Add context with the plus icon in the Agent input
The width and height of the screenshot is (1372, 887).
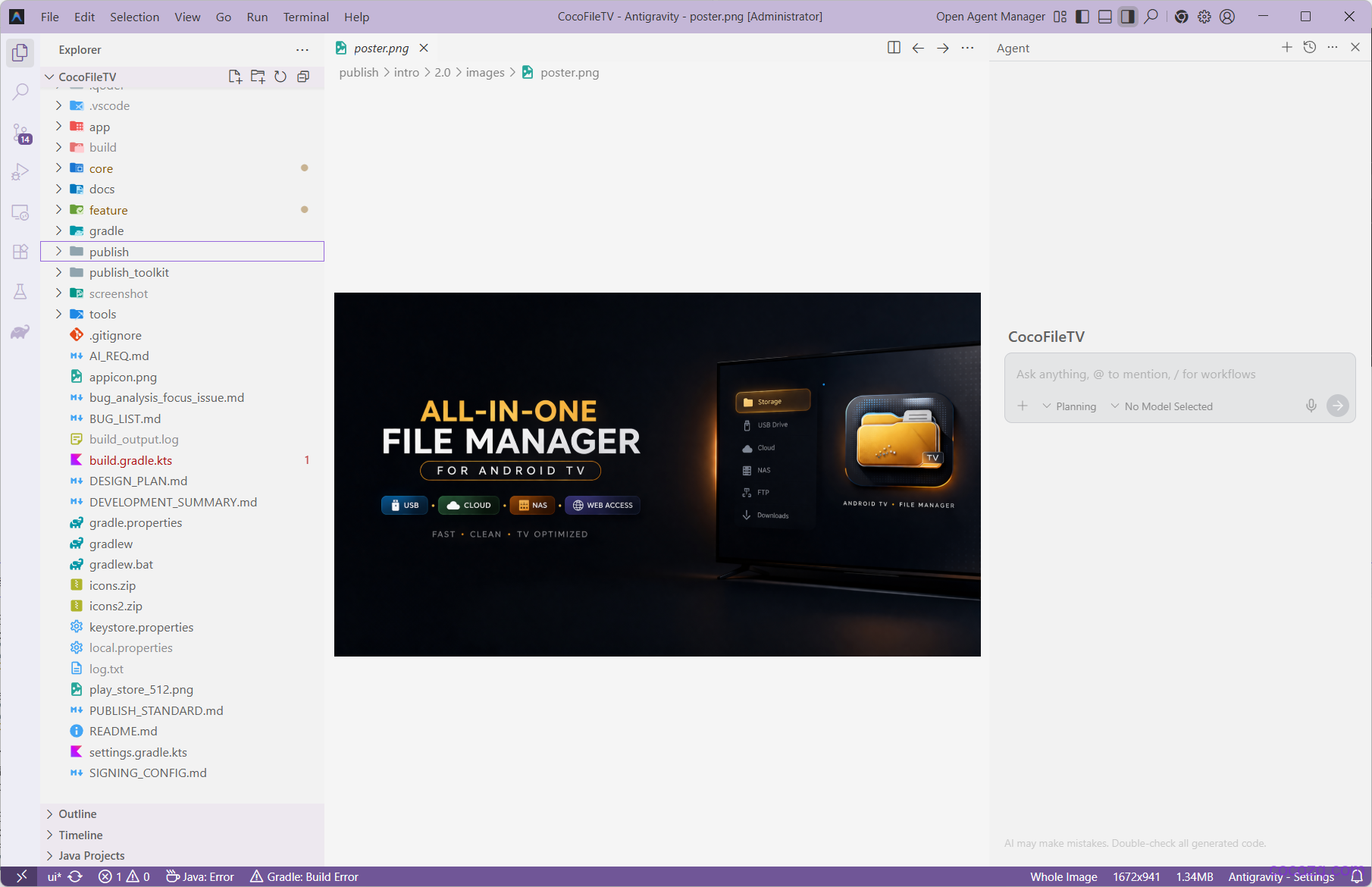coord(1023,406)
